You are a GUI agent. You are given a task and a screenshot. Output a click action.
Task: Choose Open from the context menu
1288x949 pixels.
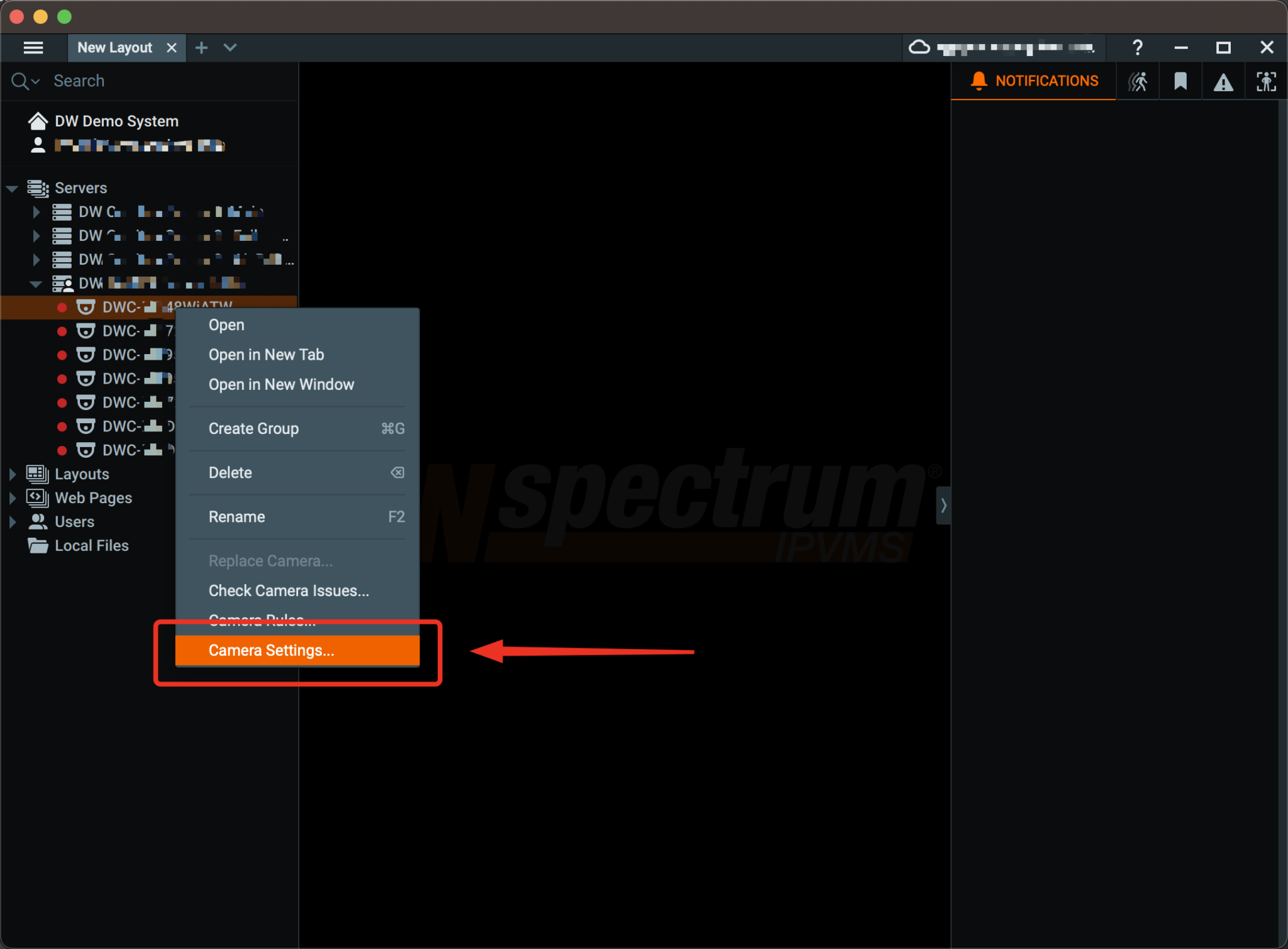297,325
